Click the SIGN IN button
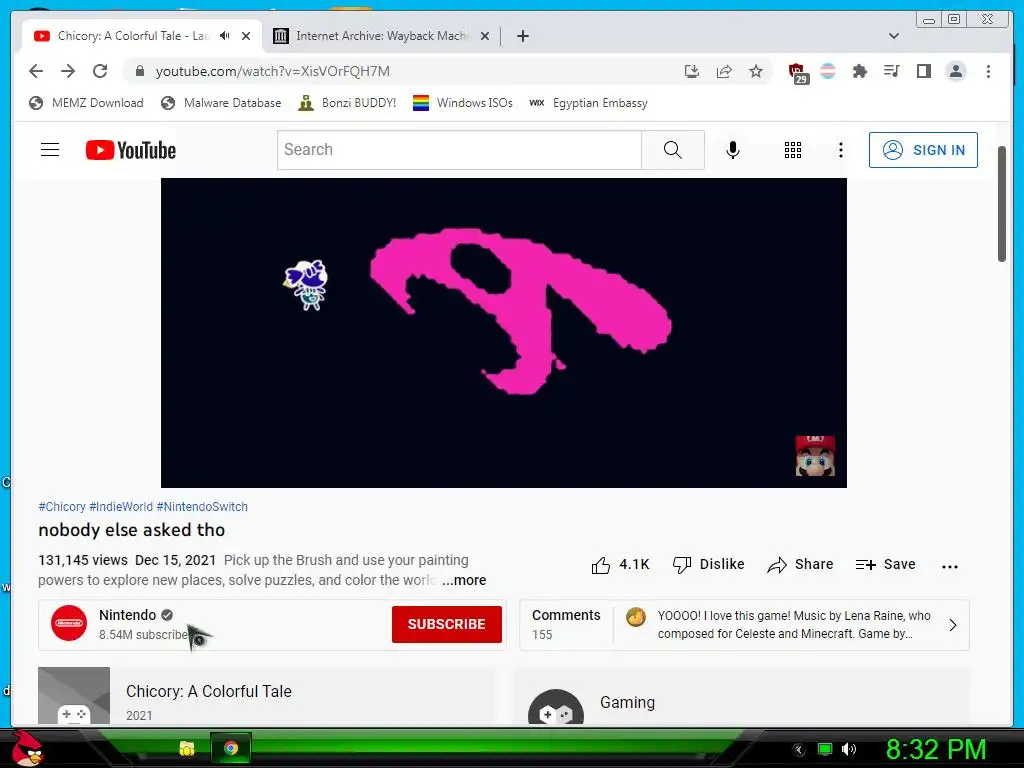The width and height of the screenshot is (1024, 768). pos(923,150)
